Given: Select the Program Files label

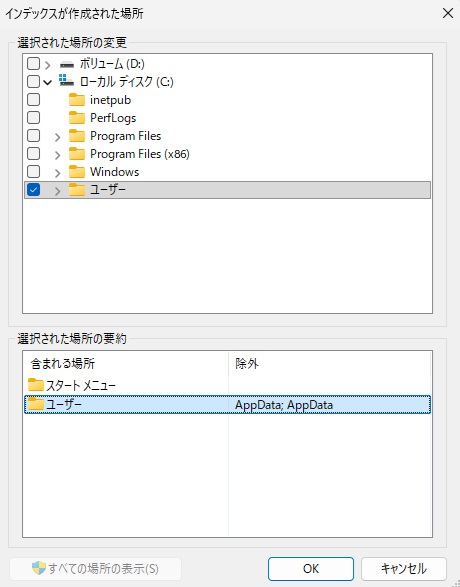Looking at the screenshot, I should pyautogui.click(x=125, y=136).
